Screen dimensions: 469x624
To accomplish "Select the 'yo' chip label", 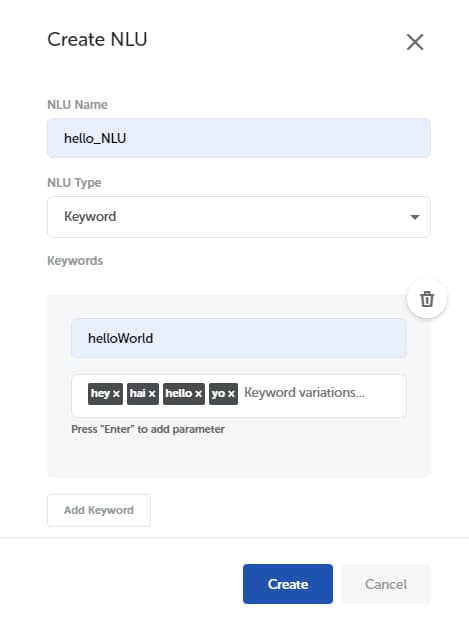I will point(218,394).
